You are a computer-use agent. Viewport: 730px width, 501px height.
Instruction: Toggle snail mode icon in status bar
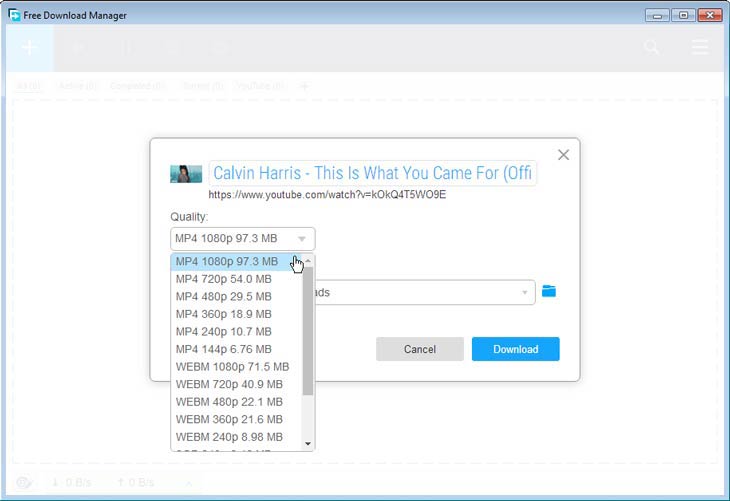[x=24, y=482]
